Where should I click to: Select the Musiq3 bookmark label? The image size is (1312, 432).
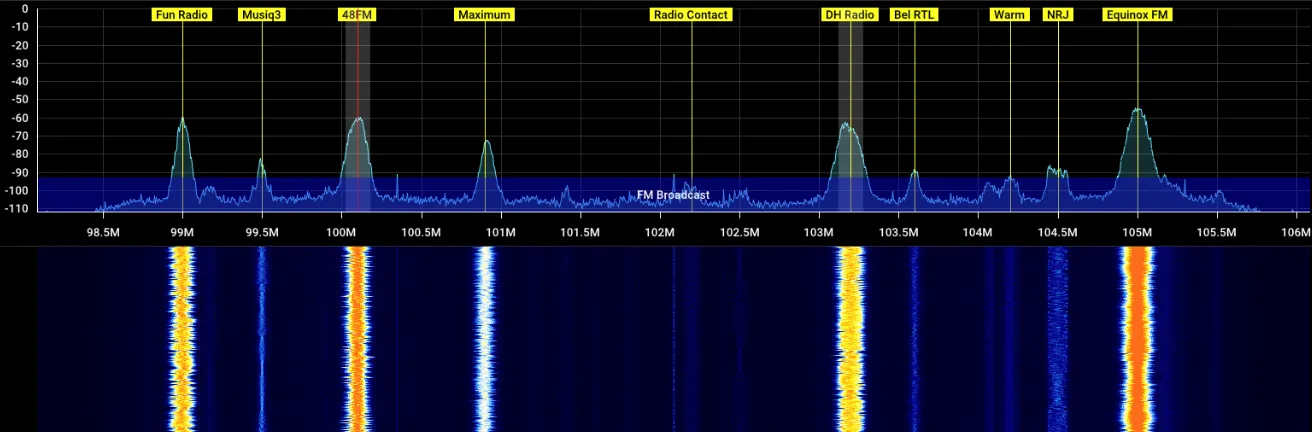[x=262, y=15]
